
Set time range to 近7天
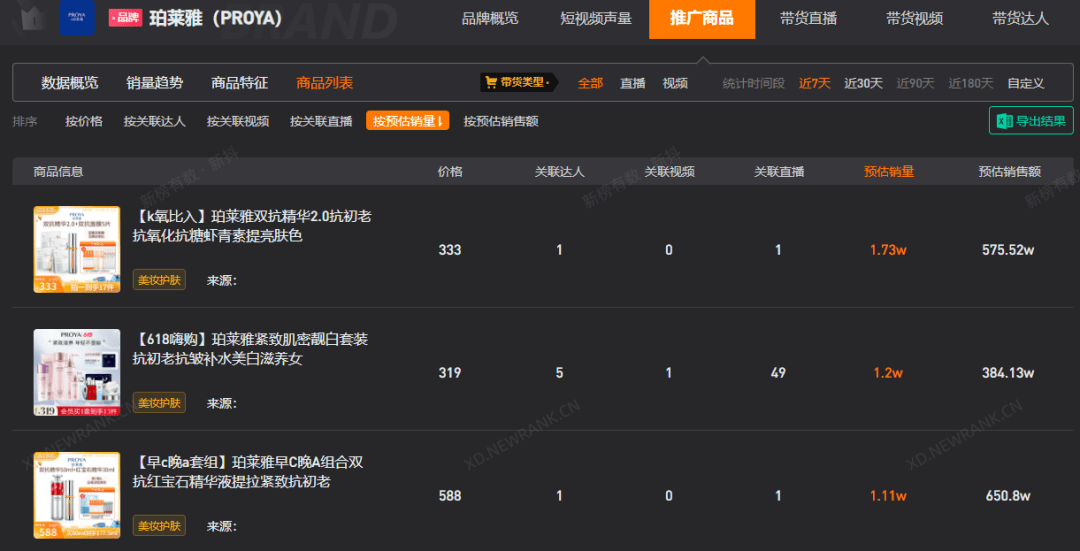(x=815, y=83)
